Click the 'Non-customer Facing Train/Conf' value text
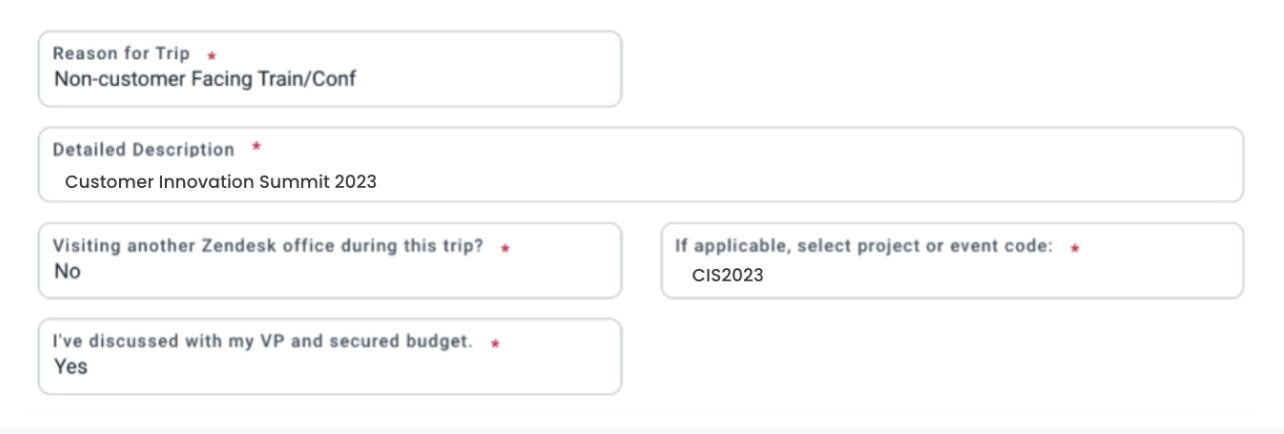 pos(204,79)
